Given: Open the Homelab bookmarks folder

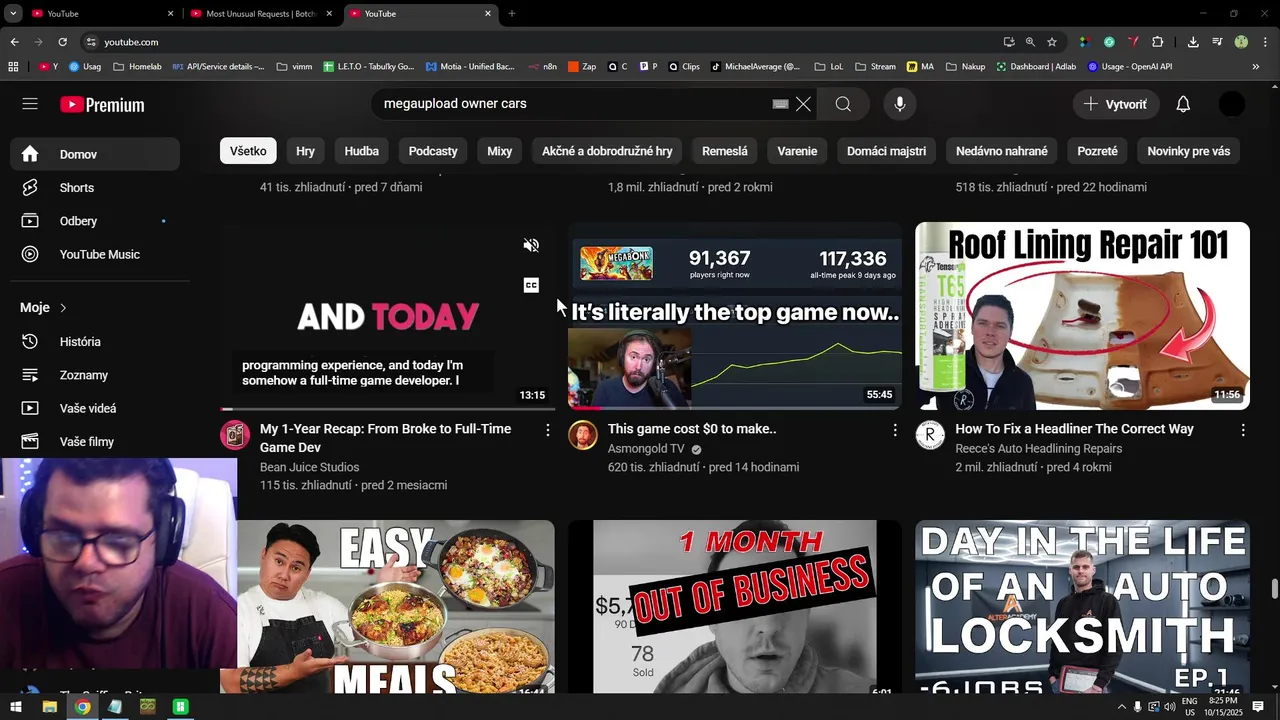Looking at the screenshot, I should (138, 67).
